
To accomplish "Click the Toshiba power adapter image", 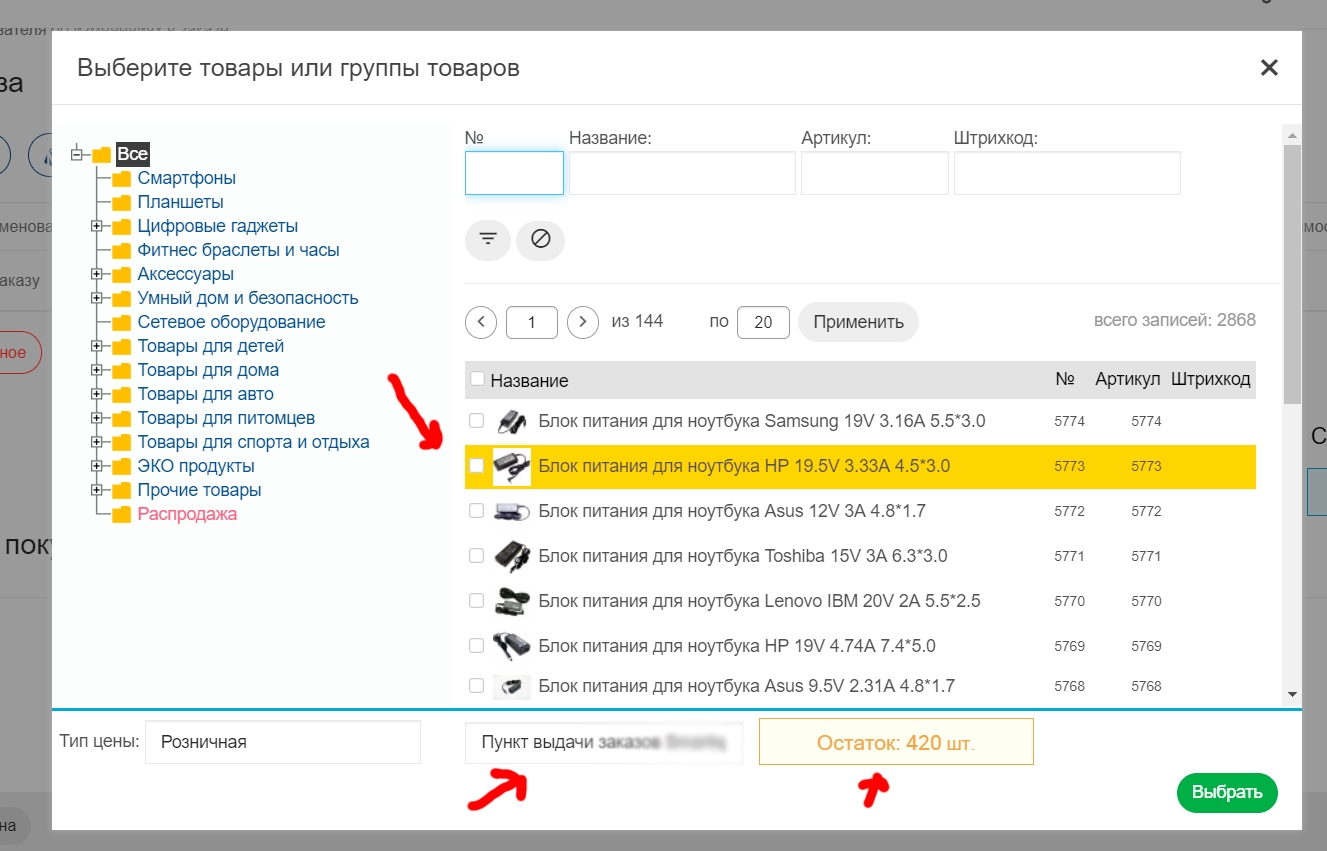I will 512,555.
